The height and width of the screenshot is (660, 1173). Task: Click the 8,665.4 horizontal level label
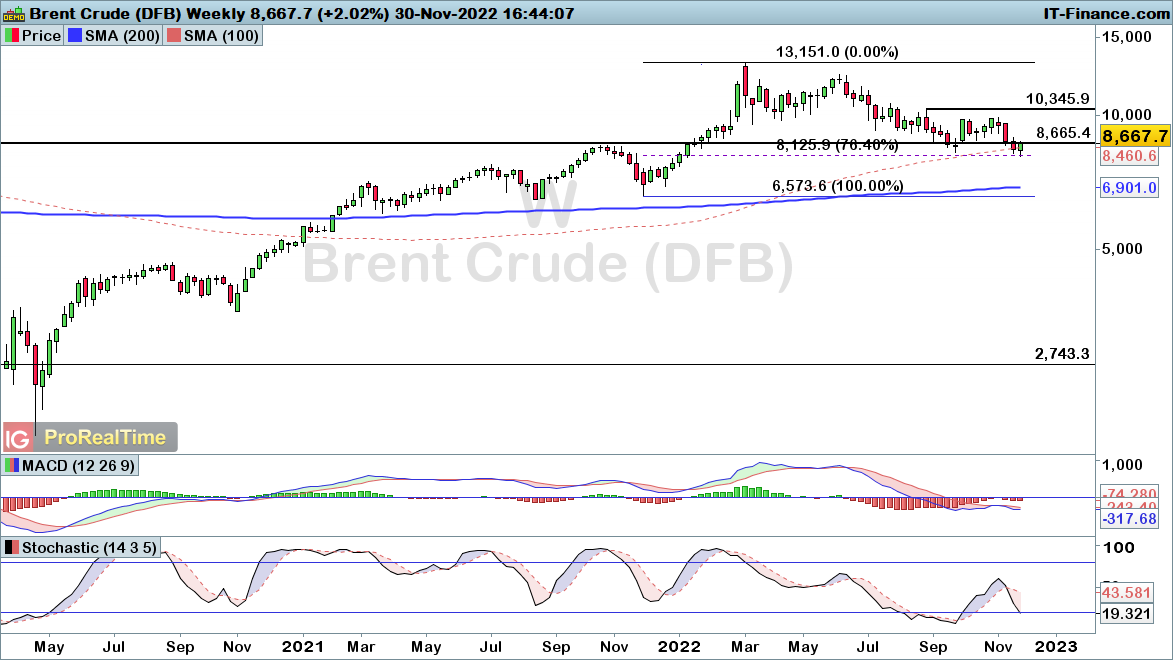(1063, 132)
